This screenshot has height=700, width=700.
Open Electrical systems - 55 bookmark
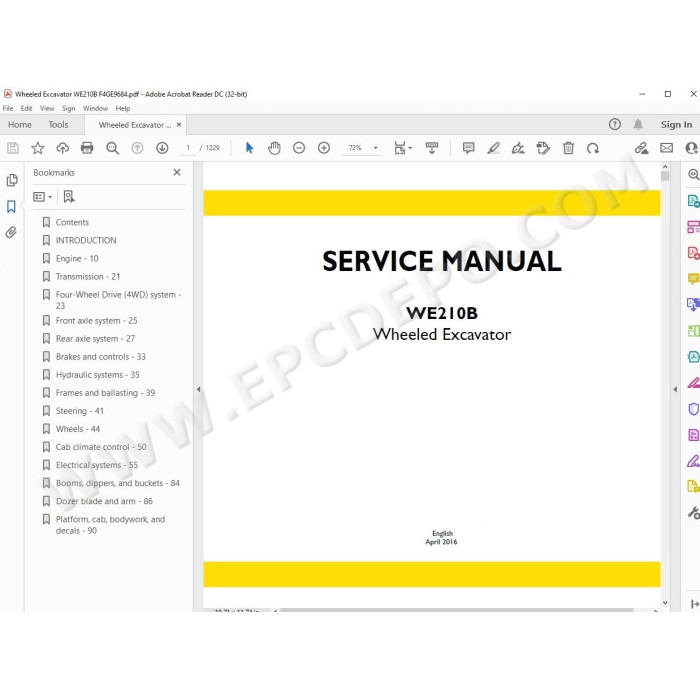tap(96, 465)
